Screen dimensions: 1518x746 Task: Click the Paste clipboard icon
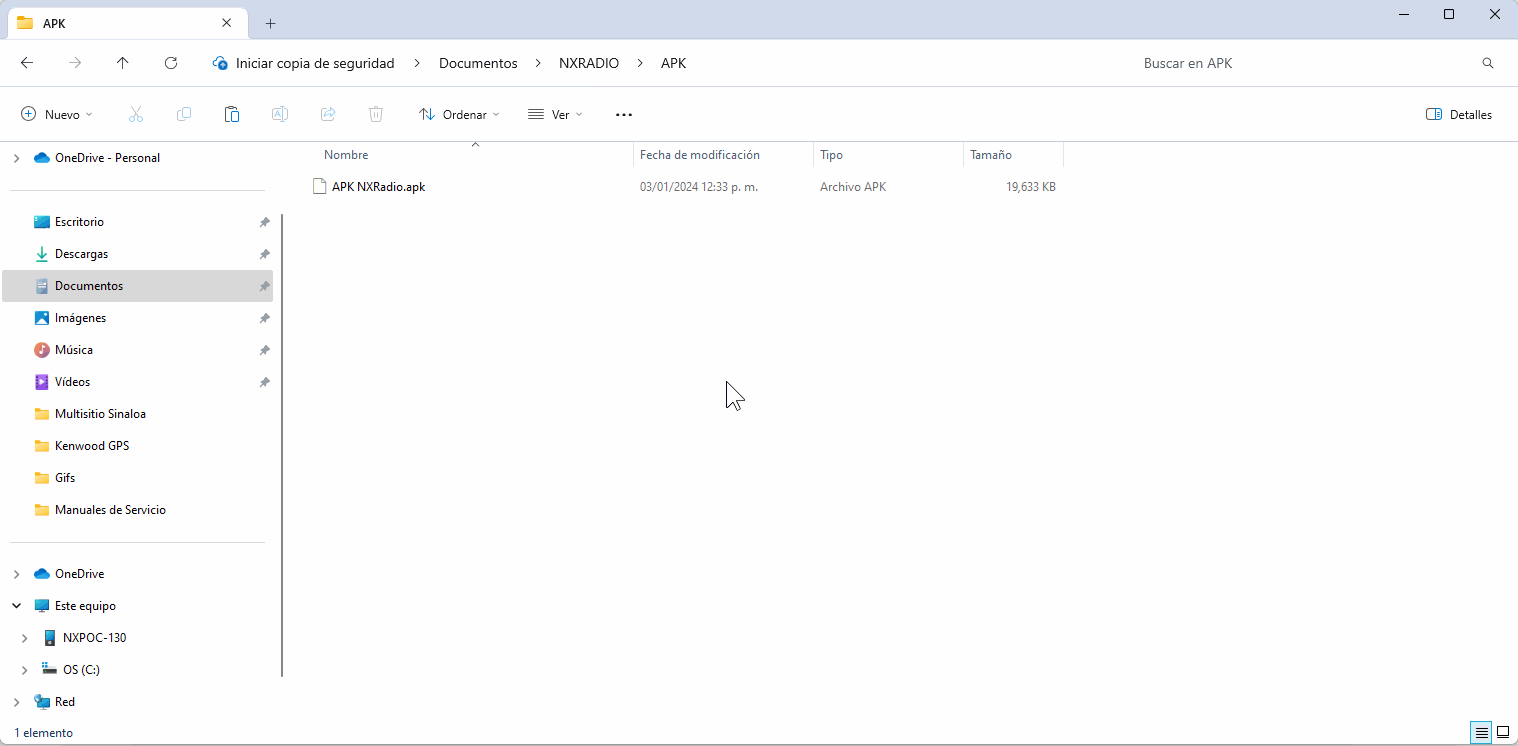[232, 115]
